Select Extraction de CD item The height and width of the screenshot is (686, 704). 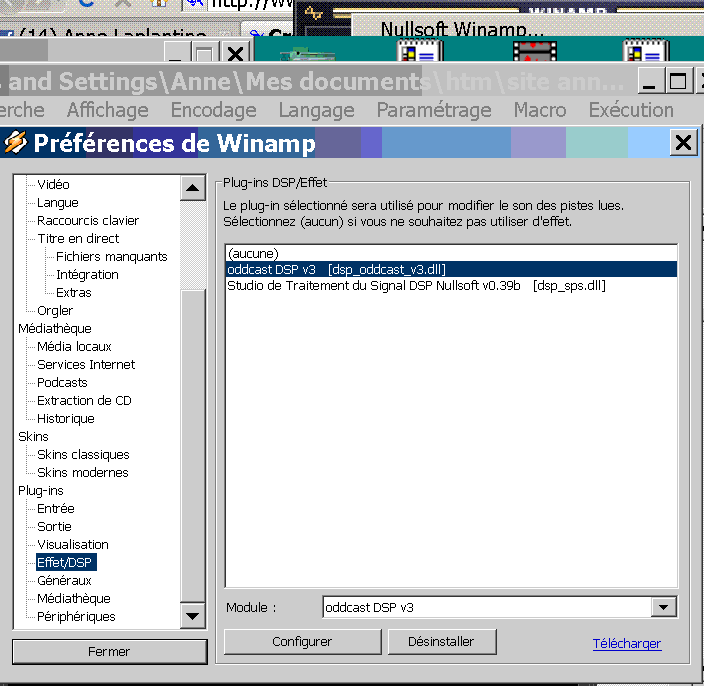84,400
